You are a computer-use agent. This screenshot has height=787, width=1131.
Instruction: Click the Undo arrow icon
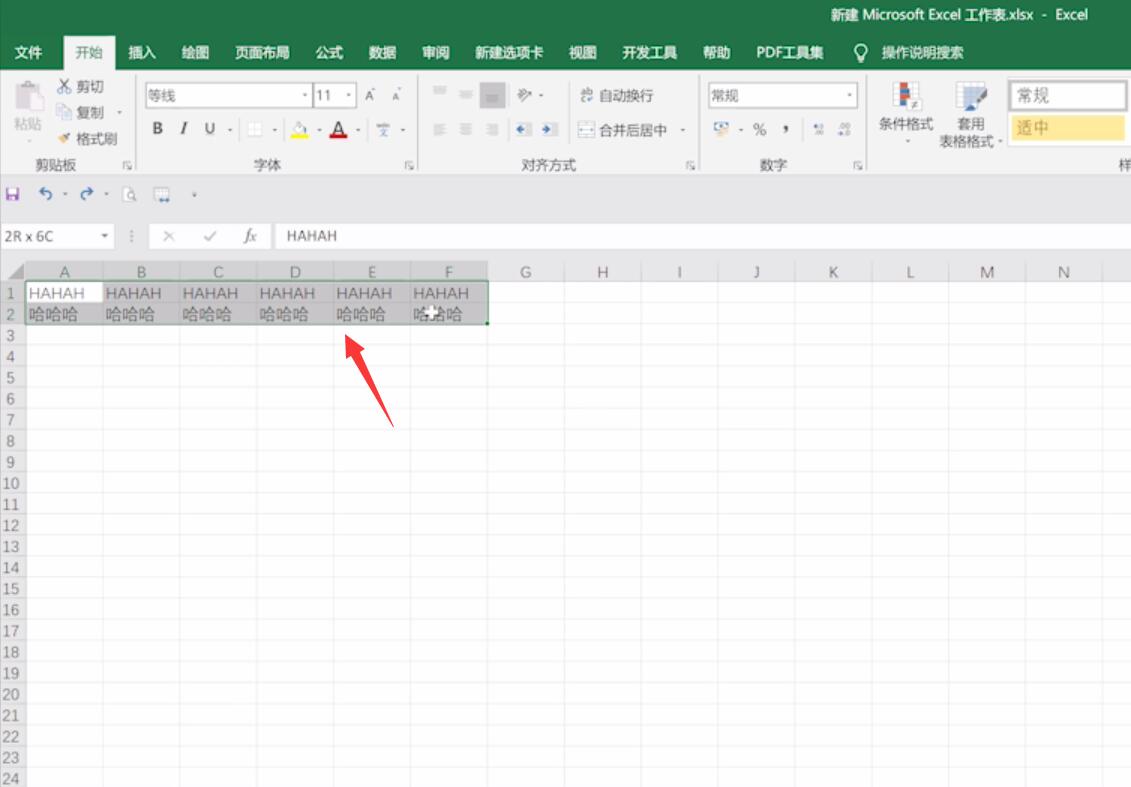coord(45,194)
